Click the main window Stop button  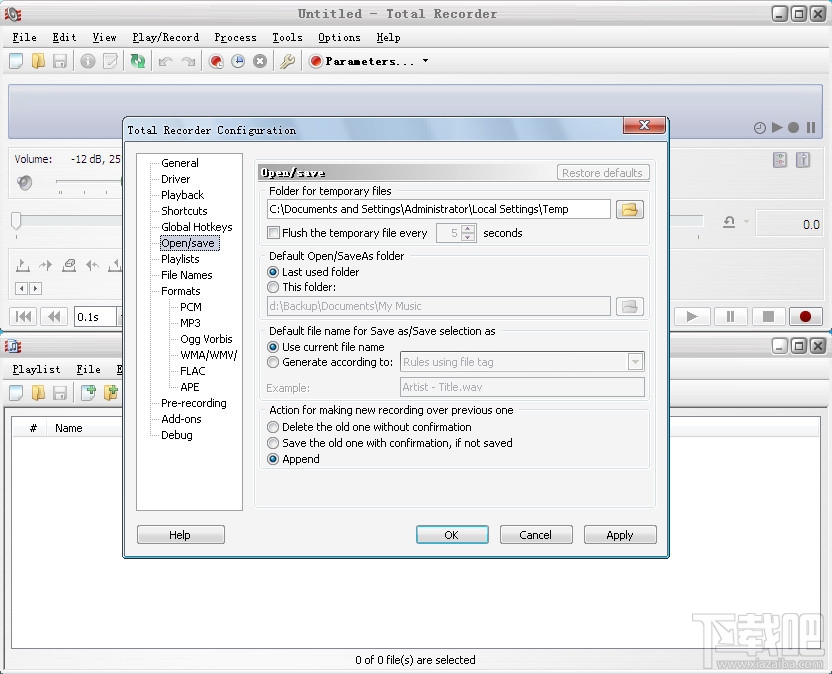pyautogui.click(x=768, y=317)
